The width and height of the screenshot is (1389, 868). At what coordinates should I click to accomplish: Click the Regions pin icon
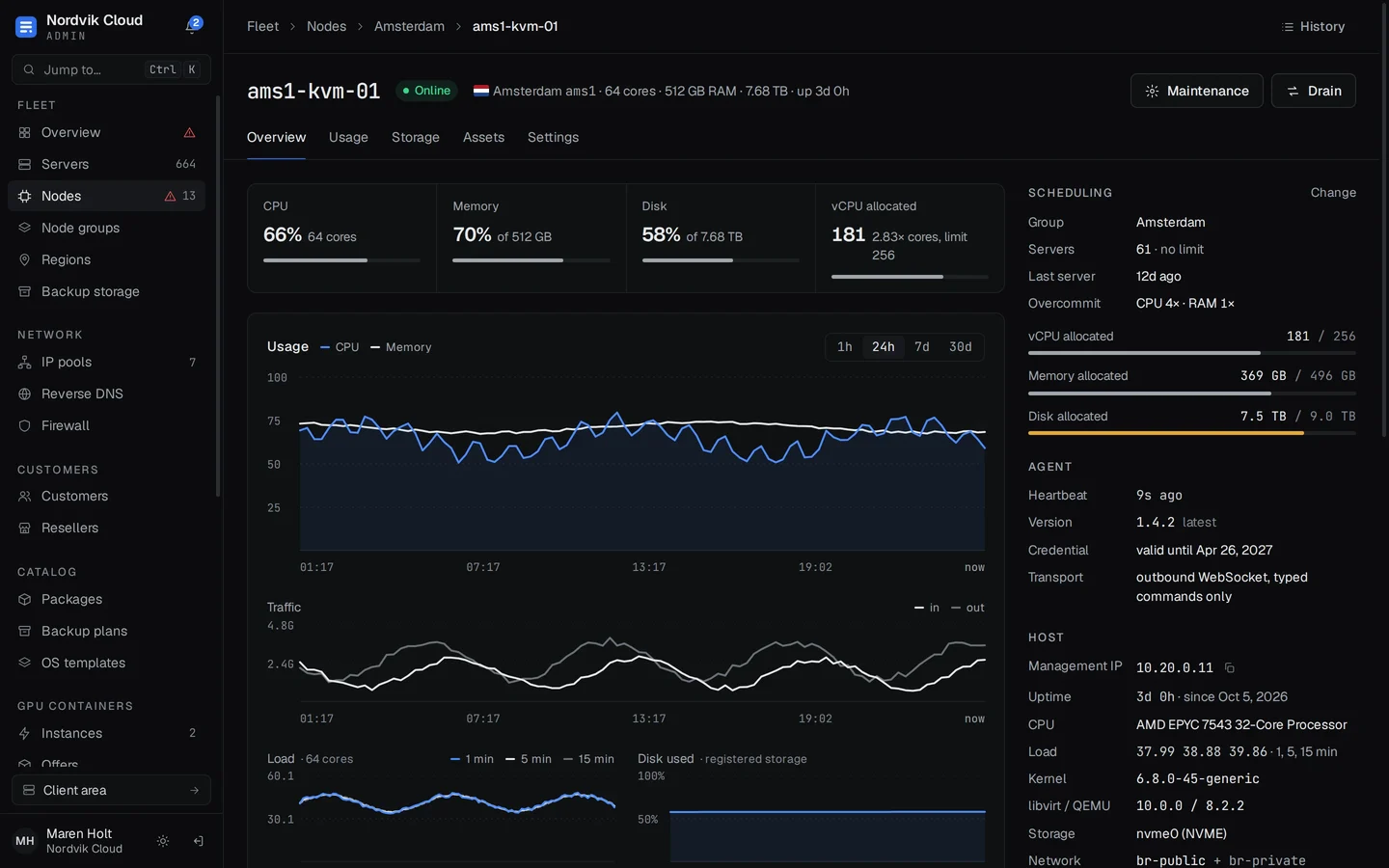pyautogui.click(x=25, y=259)
